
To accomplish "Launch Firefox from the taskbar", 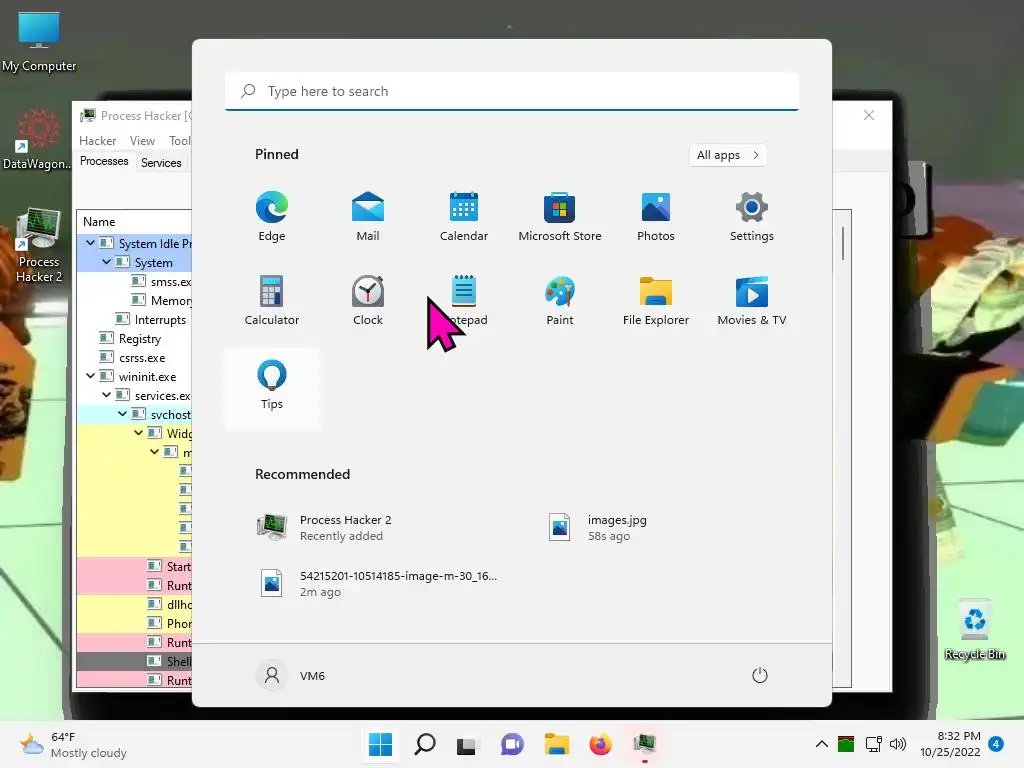I will [600, 744].
